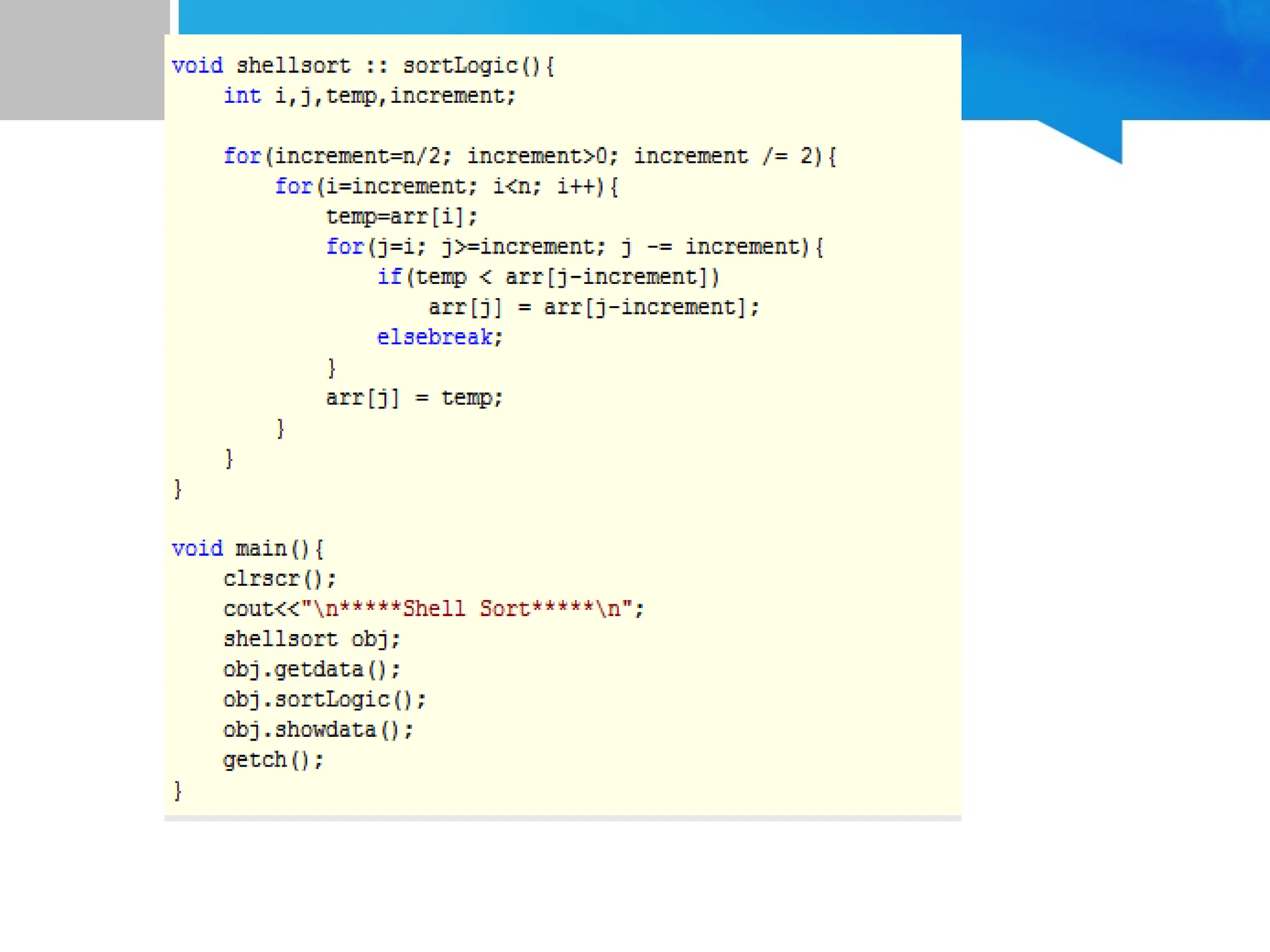Click the 'if(temp < arr[j-increment])' condition

tap(548, 277)
